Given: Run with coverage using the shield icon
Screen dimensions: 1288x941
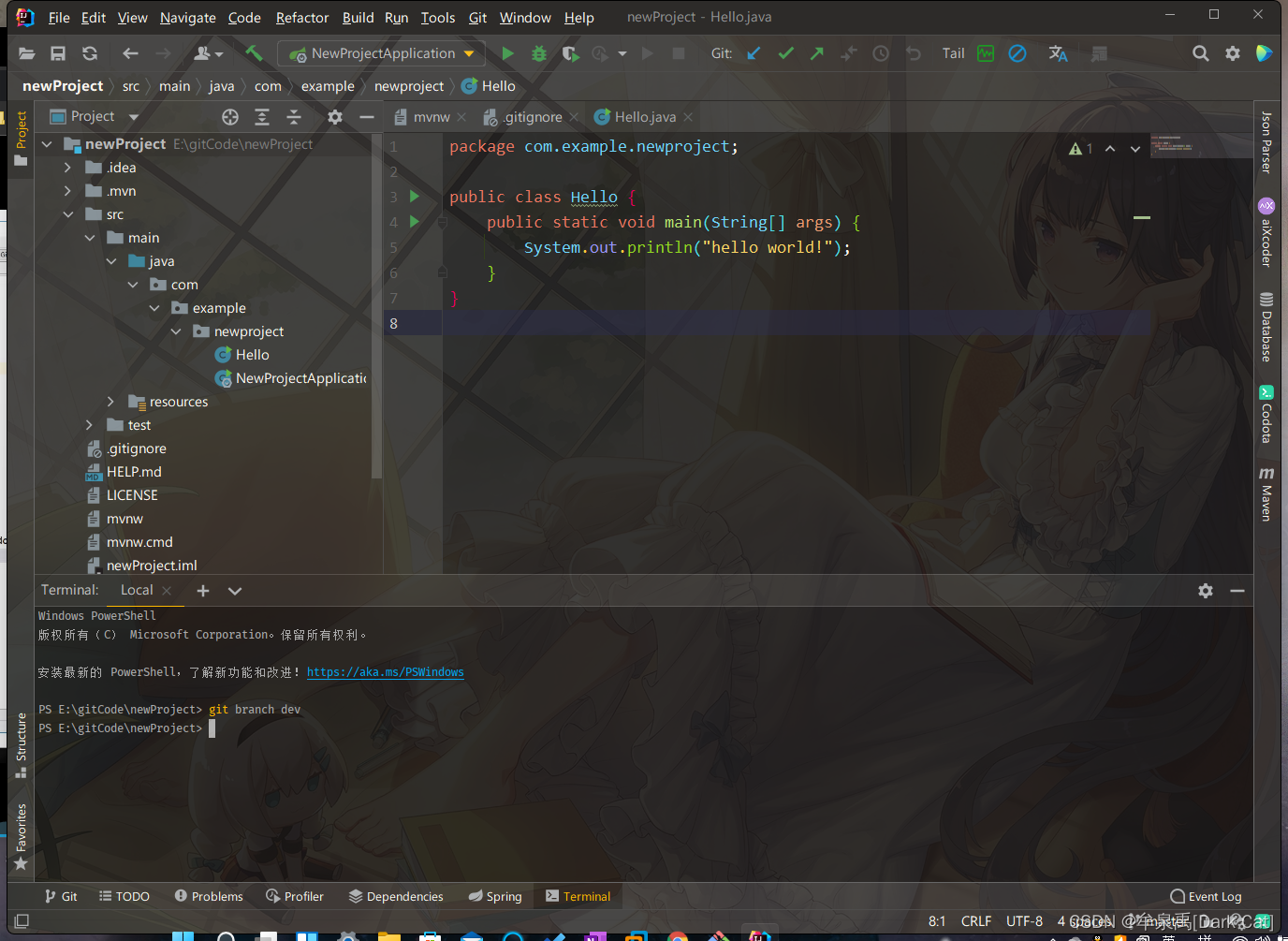Looking at the screenshot, I should point(570,53).
